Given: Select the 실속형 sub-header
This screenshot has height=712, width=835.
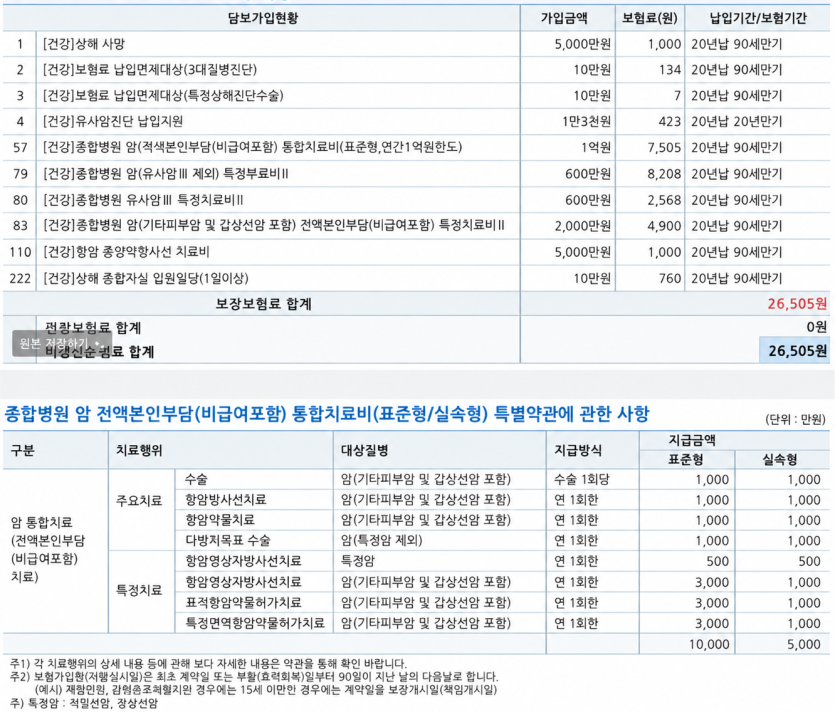Looking at the screenshot, I should click(x=780, y=460).
